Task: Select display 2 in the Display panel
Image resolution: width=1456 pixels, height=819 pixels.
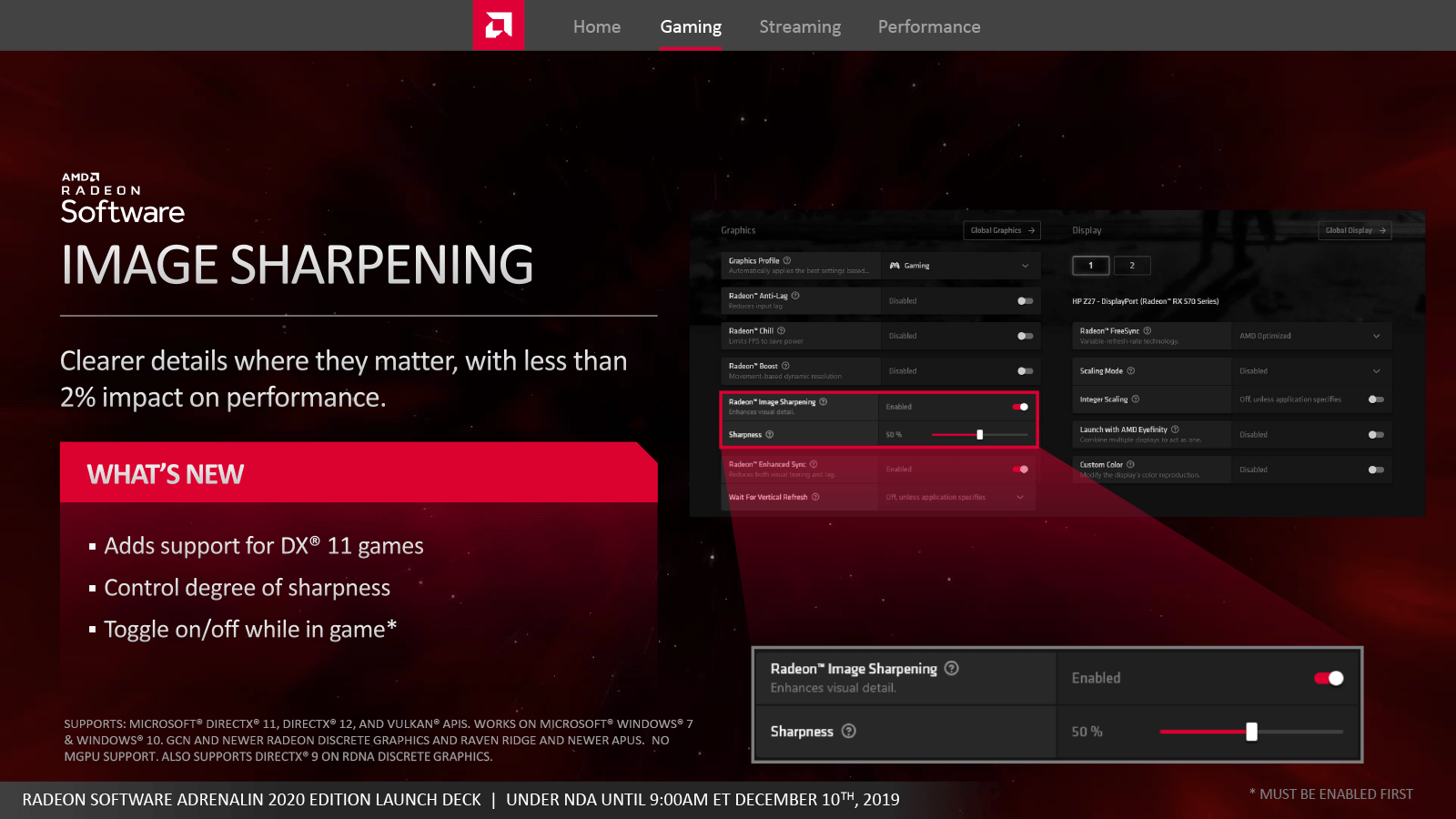Action: [x=1132, y=266]
